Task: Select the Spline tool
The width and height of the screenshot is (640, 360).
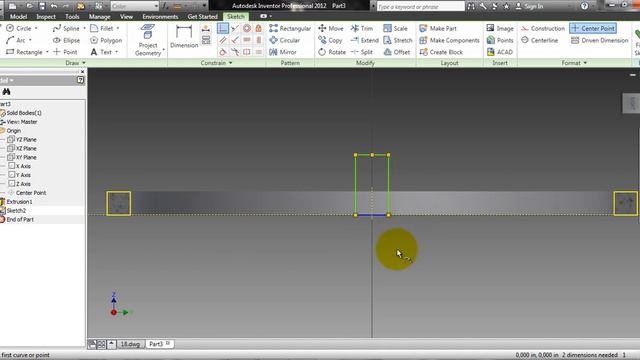Action: coord(66,28)
